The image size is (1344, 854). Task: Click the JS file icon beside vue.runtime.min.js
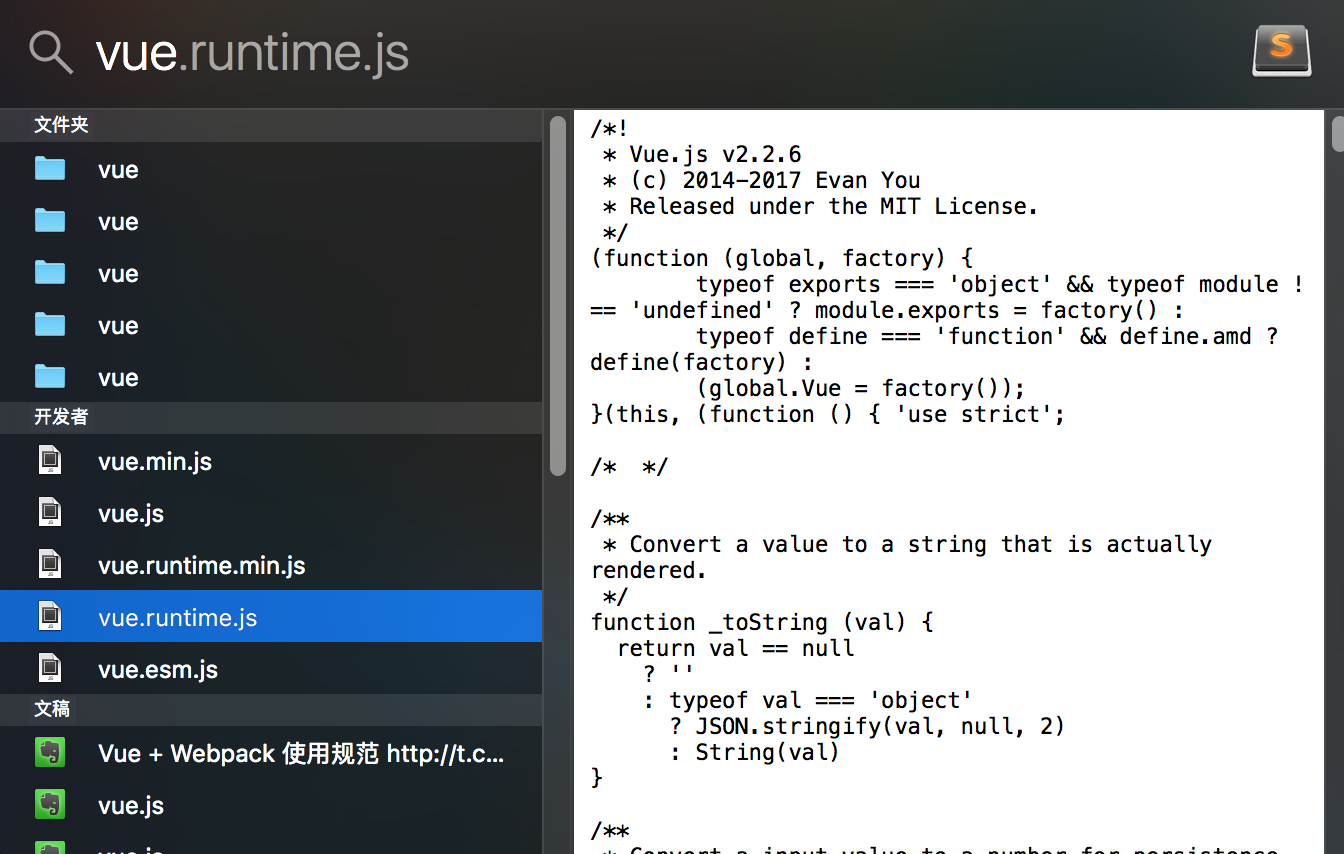pyautogui.click(x=50, y=564)
